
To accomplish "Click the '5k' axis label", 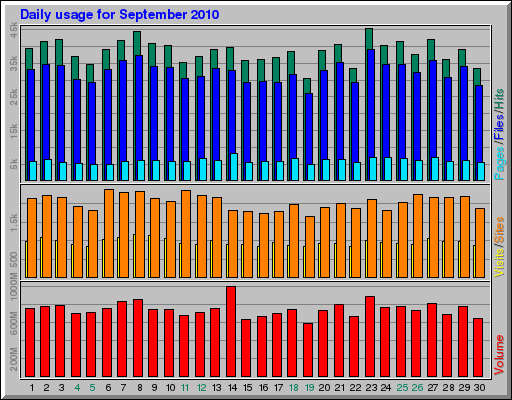I will coord(14,164).
